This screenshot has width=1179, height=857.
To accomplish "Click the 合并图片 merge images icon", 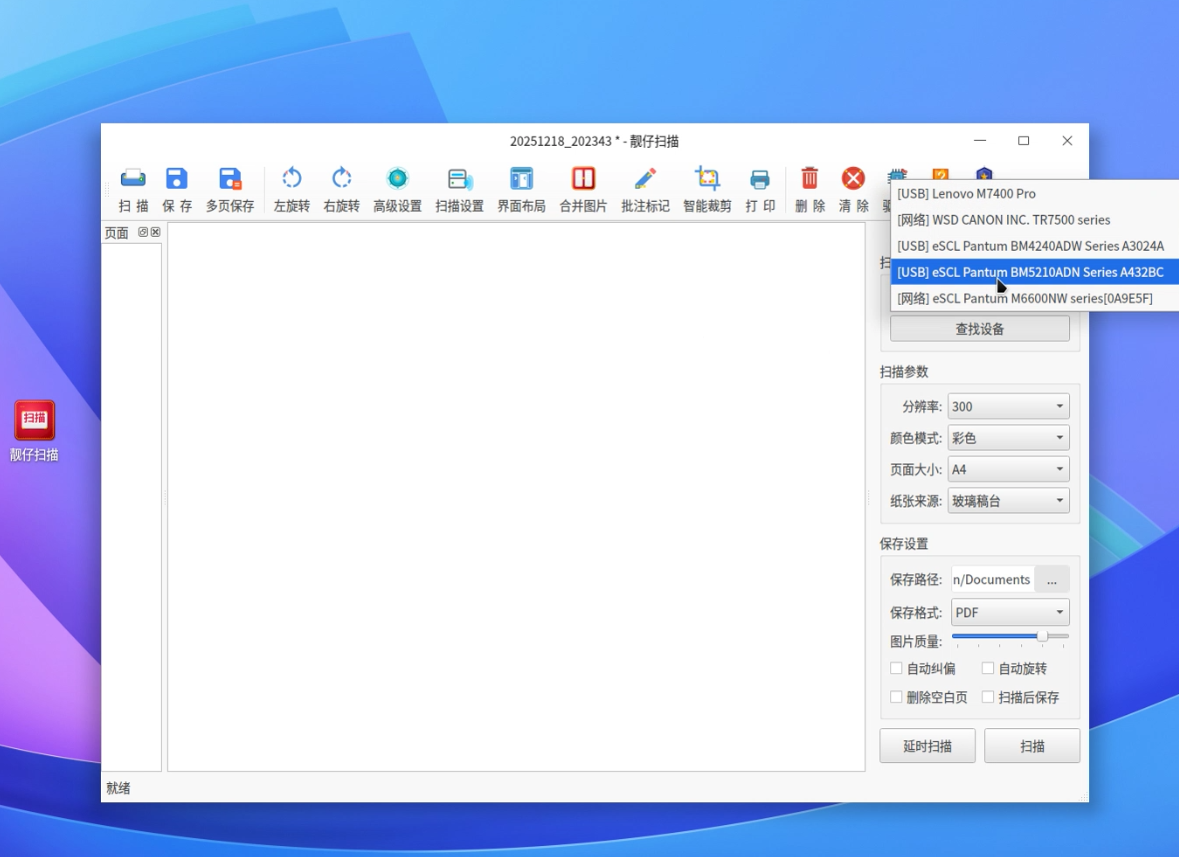I will (x=583, y=189).
